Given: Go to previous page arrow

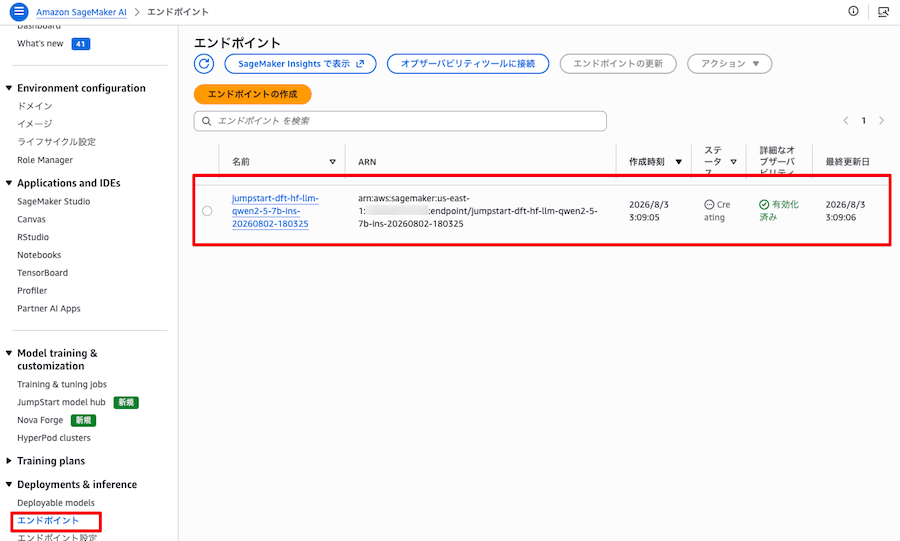Looking at the screenshot, I should pos(845,120).
